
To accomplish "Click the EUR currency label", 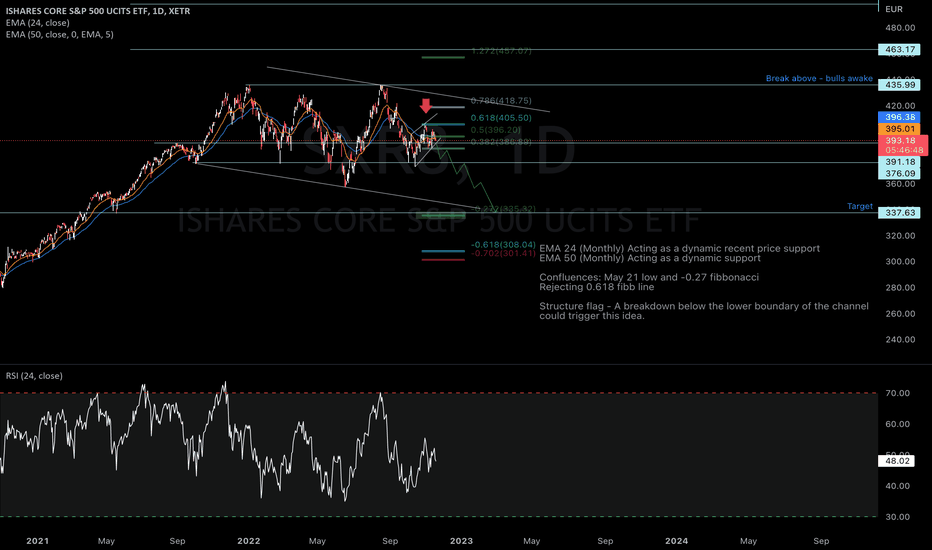I will tap(893, 9).
